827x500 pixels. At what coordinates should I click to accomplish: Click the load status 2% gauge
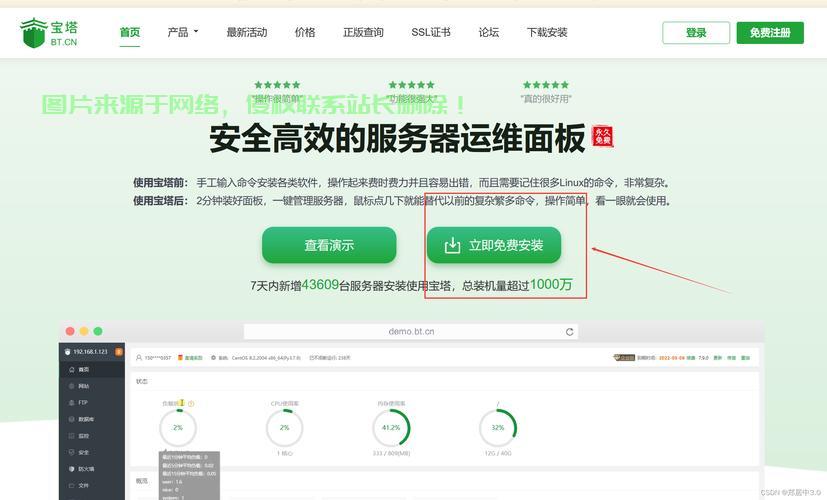coord(178,428)
